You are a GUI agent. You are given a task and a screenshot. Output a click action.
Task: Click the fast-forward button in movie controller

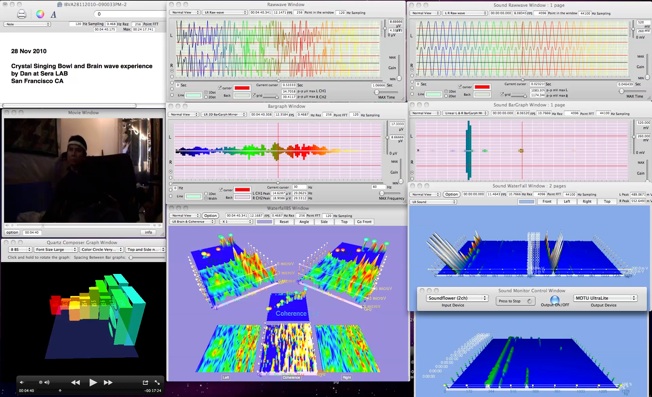(x=108, y=382)
